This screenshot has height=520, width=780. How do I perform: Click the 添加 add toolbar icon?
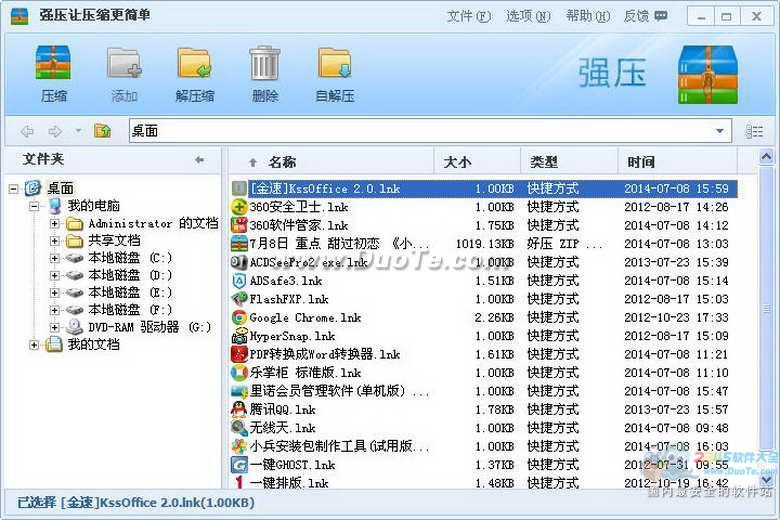(x=123, y=64)
